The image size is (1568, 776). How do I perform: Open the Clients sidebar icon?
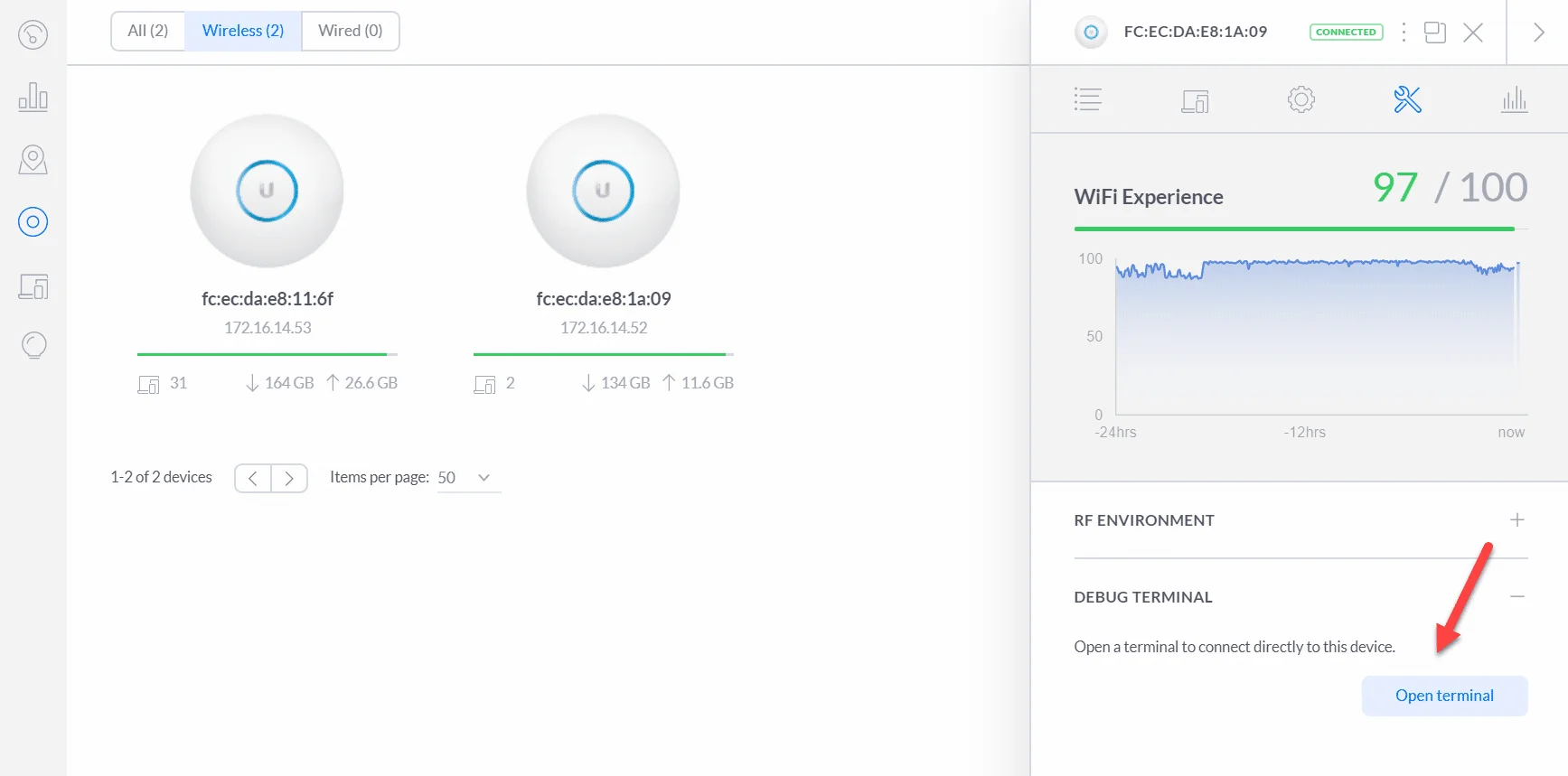[x=33, y=287]
